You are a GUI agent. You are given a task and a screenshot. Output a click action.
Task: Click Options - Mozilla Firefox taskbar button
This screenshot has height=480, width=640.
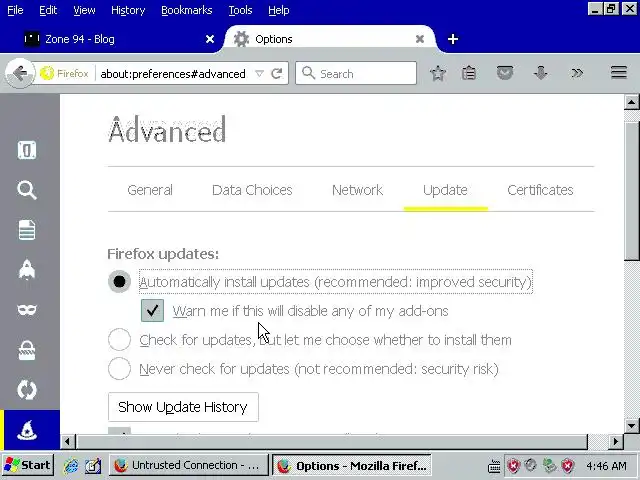click(x=352, y=465)
